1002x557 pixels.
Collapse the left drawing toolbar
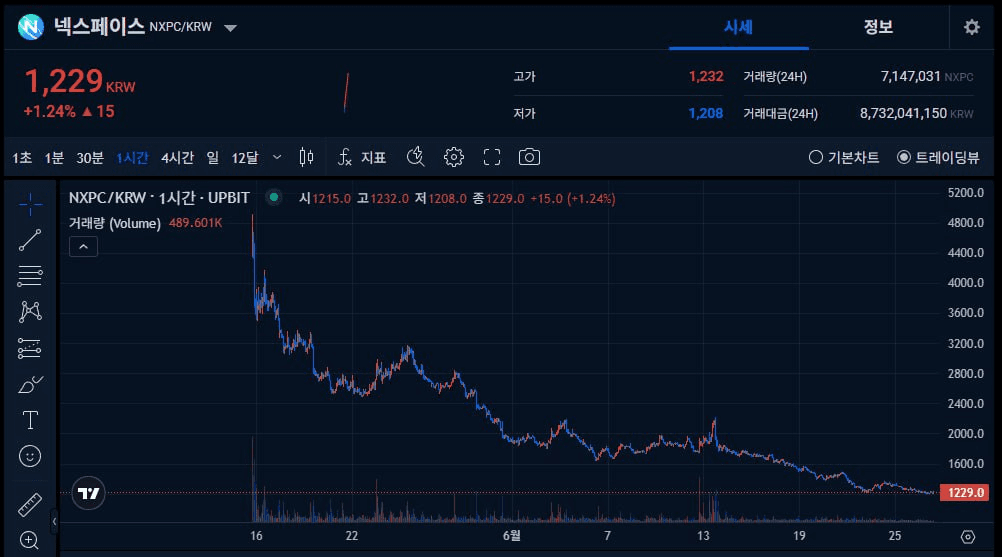coord(54,521)
